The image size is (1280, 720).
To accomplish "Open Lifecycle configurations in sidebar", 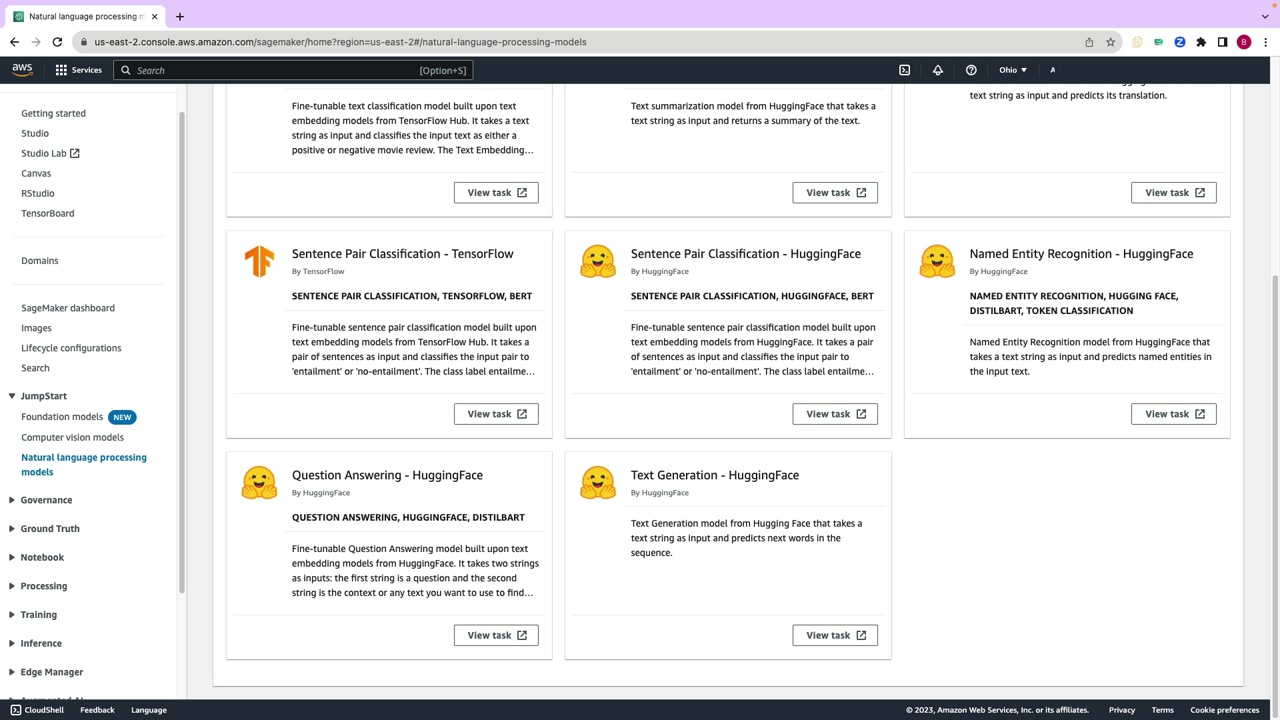I will (71, 348).
